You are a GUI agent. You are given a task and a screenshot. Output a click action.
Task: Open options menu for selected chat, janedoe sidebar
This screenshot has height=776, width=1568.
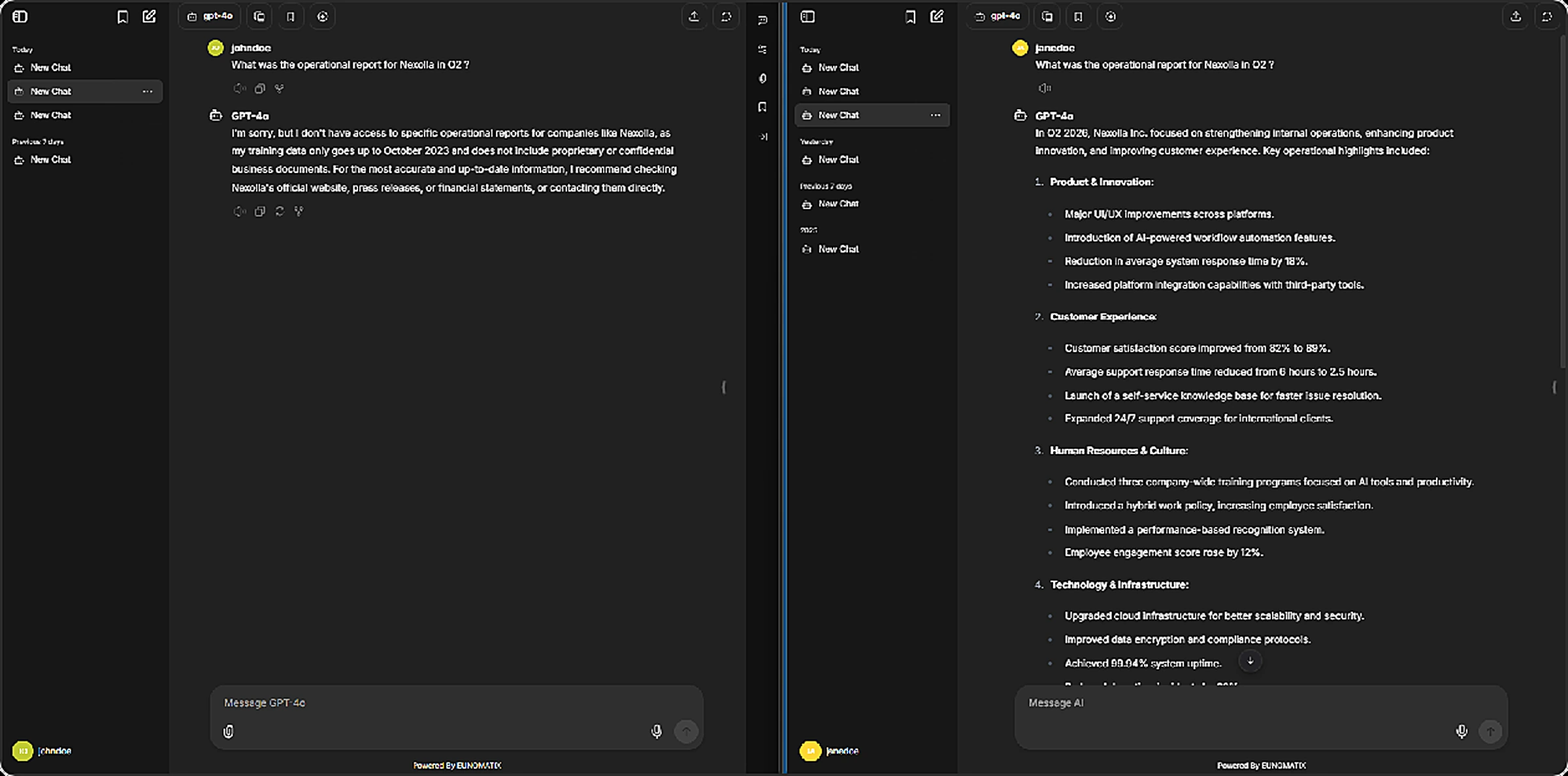point(936,115)
